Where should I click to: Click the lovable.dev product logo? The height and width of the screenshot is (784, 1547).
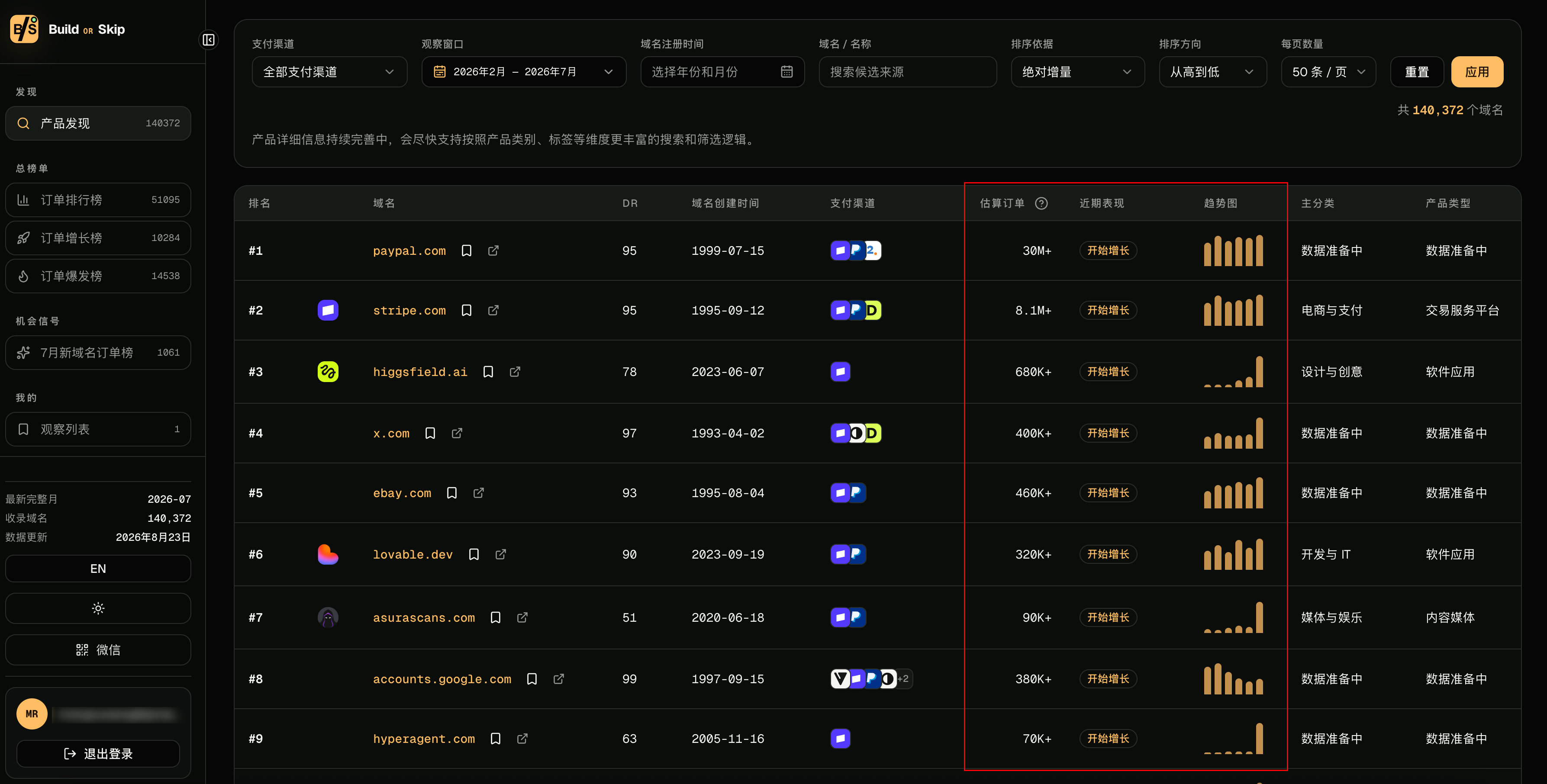coord(328,554)
